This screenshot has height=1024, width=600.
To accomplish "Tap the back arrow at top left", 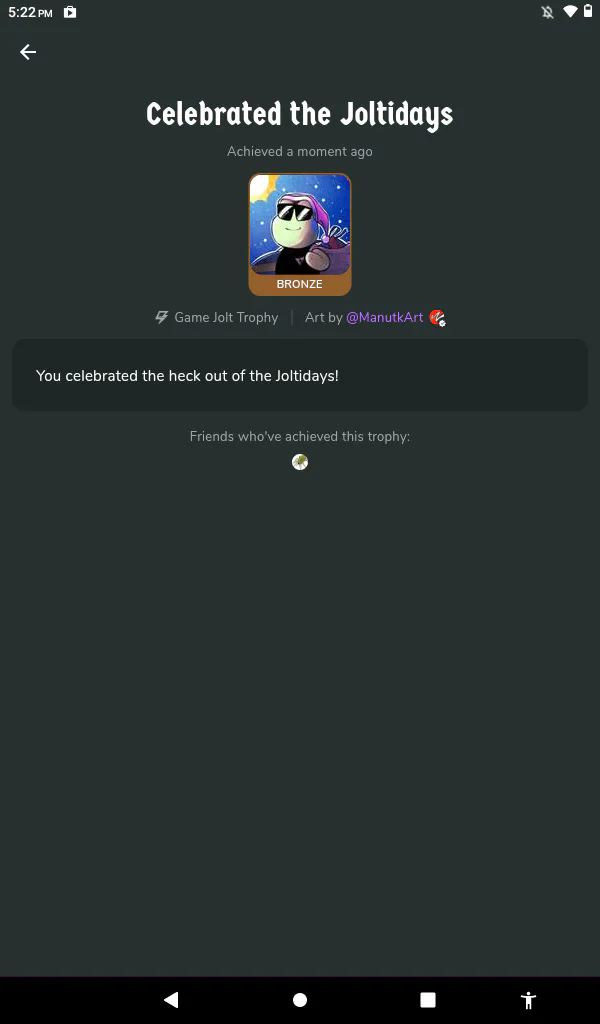I will coord(28,52).
